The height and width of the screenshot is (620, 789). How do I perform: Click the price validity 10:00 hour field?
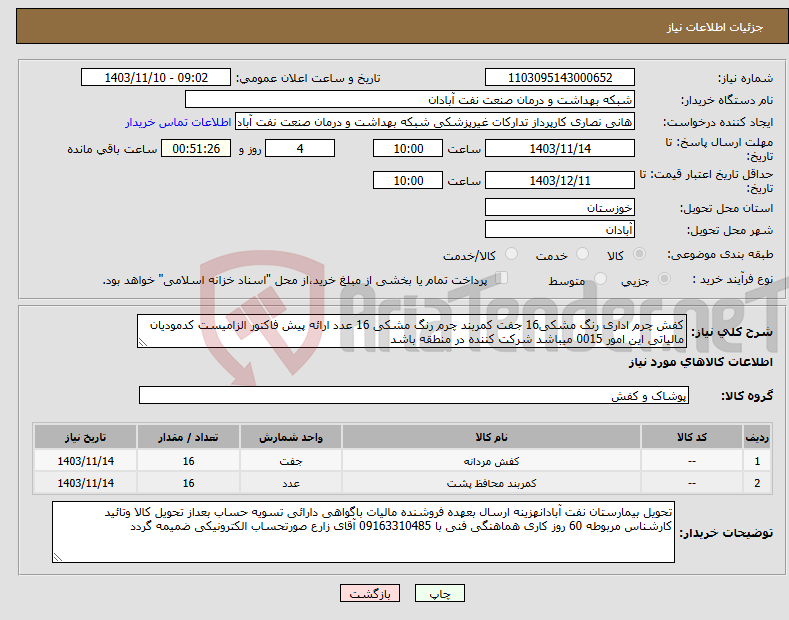point(408,180)
